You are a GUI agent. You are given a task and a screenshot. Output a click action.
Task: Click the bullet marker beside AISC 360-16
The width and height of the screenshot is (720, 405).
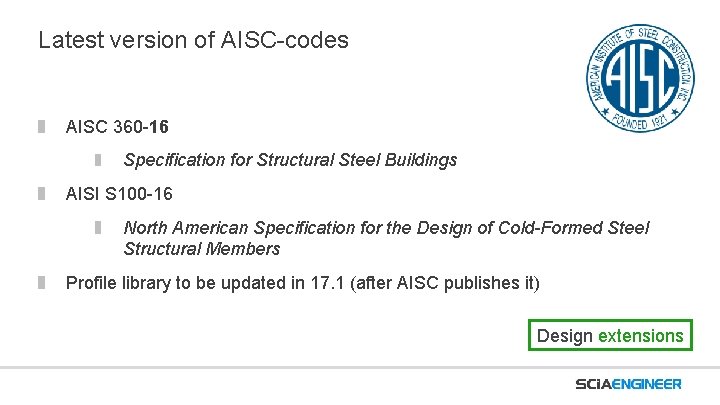click(41, 127)
